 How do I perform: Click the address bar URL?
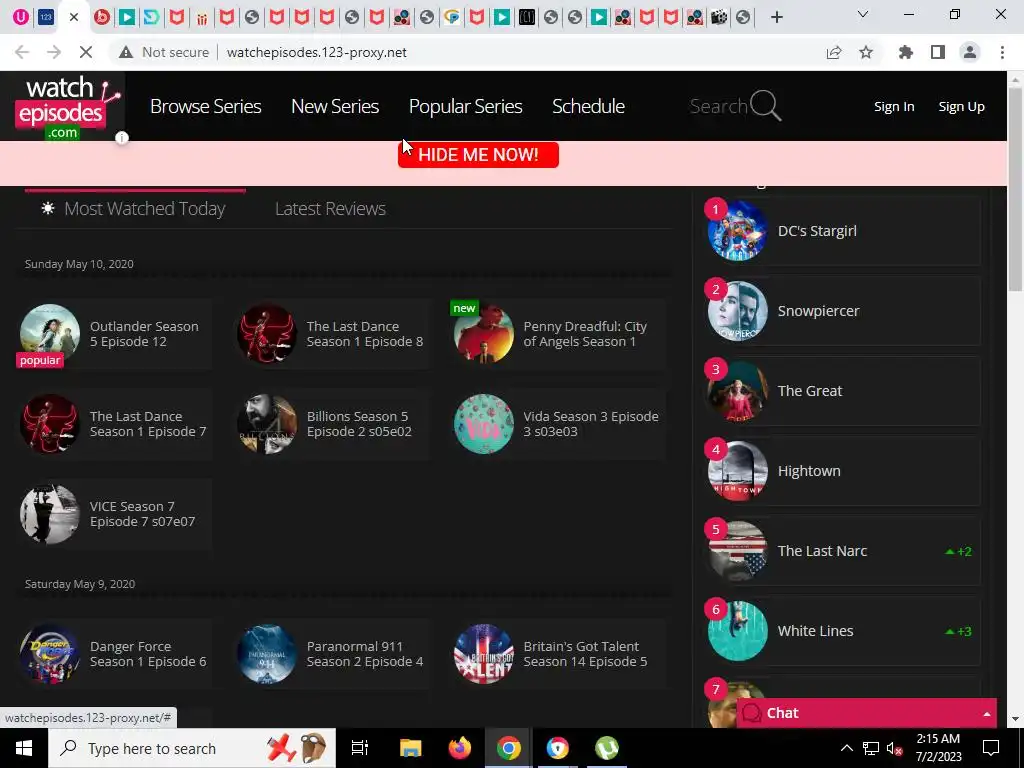[317, 52]
